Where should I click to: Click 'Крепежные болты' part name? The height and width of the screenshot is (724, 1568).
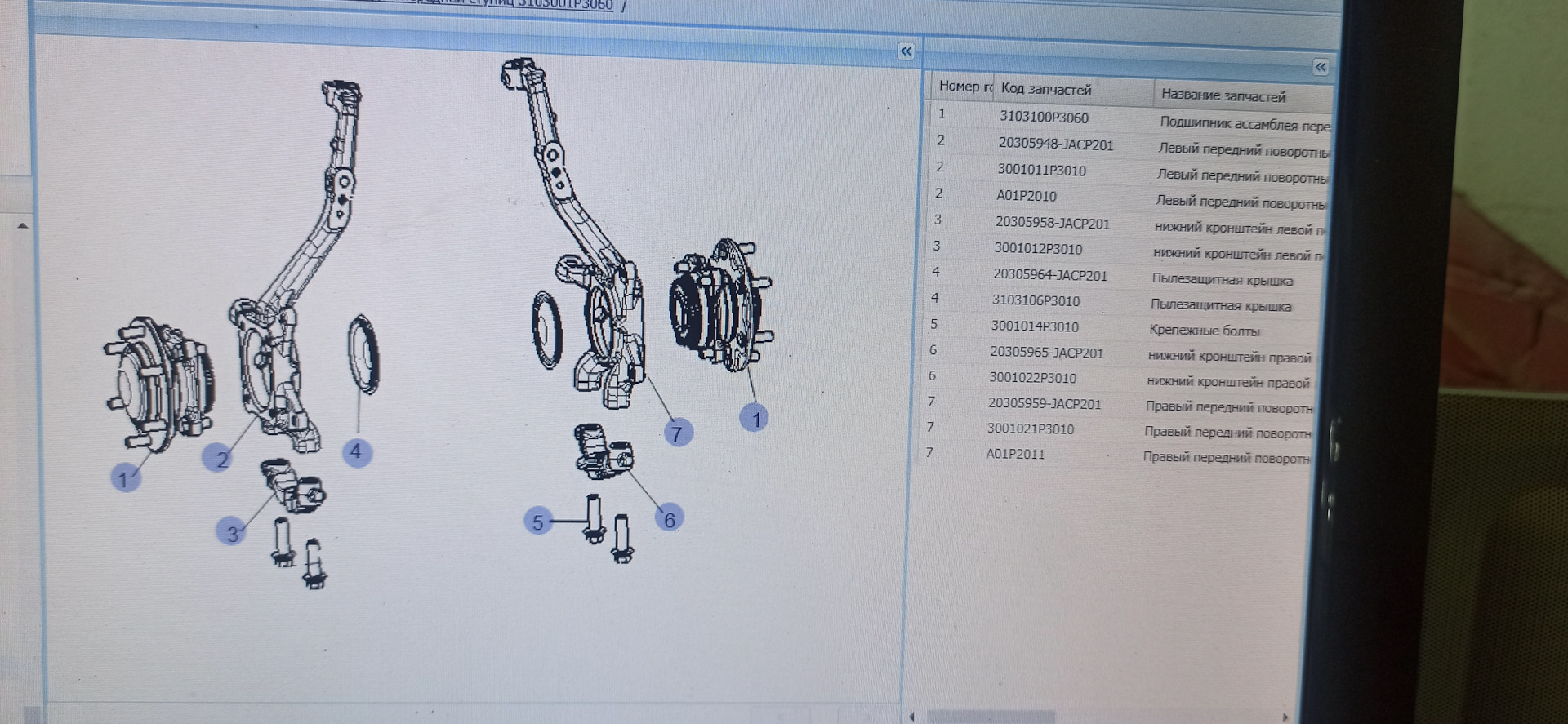[x=1205, y=331]
